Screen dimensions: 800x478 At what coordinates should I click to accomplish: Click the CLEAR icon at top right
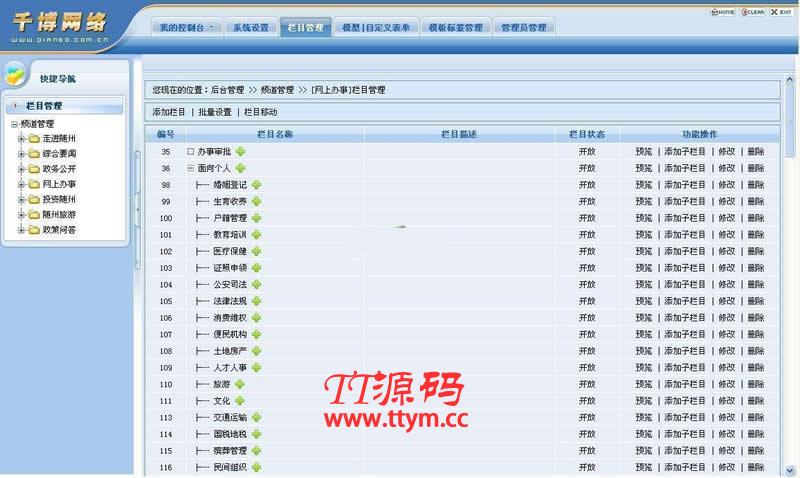click(x=753, y=12)
